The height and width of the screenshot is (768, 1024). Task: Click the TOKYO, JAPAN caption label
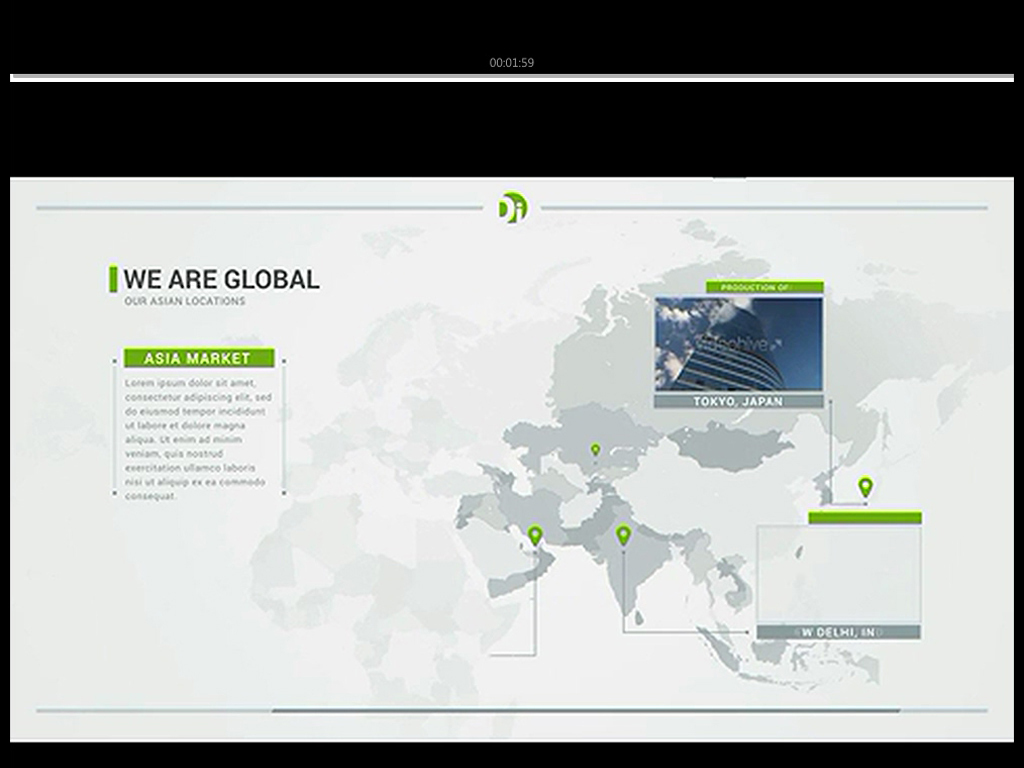[x=738, y=401]
